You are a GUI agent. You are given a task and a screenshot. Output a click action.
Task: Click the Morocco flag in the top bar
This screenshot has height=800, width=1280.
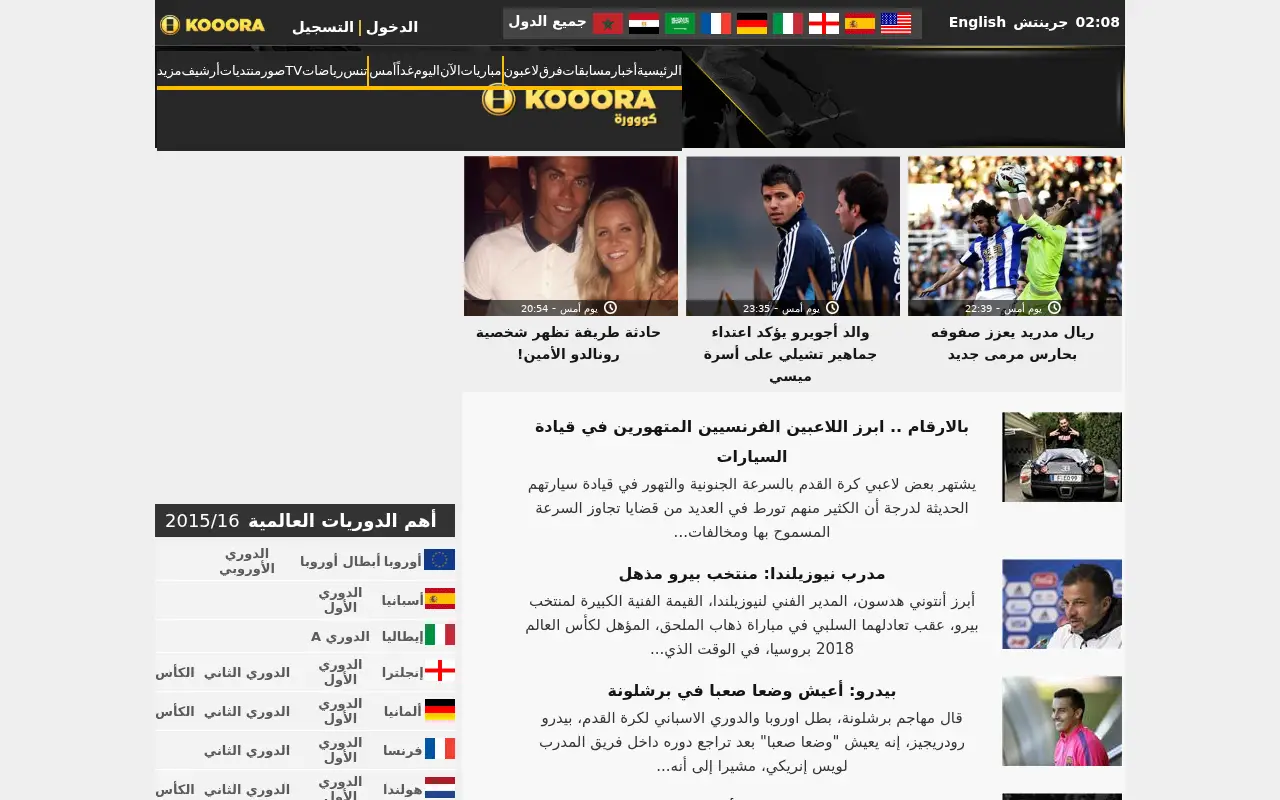608,23
